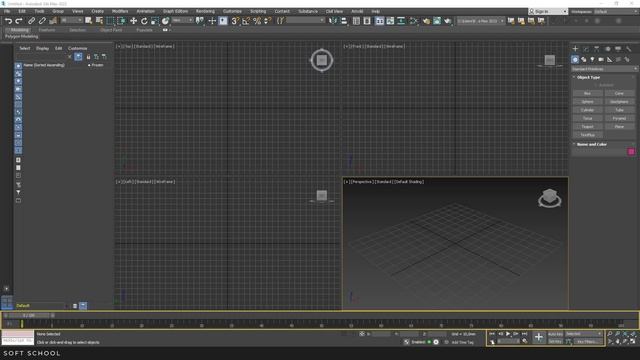The height and width of the screenshot is (360, 640).
Task: Select Lights category in Create panel
Action: (592, 60)
